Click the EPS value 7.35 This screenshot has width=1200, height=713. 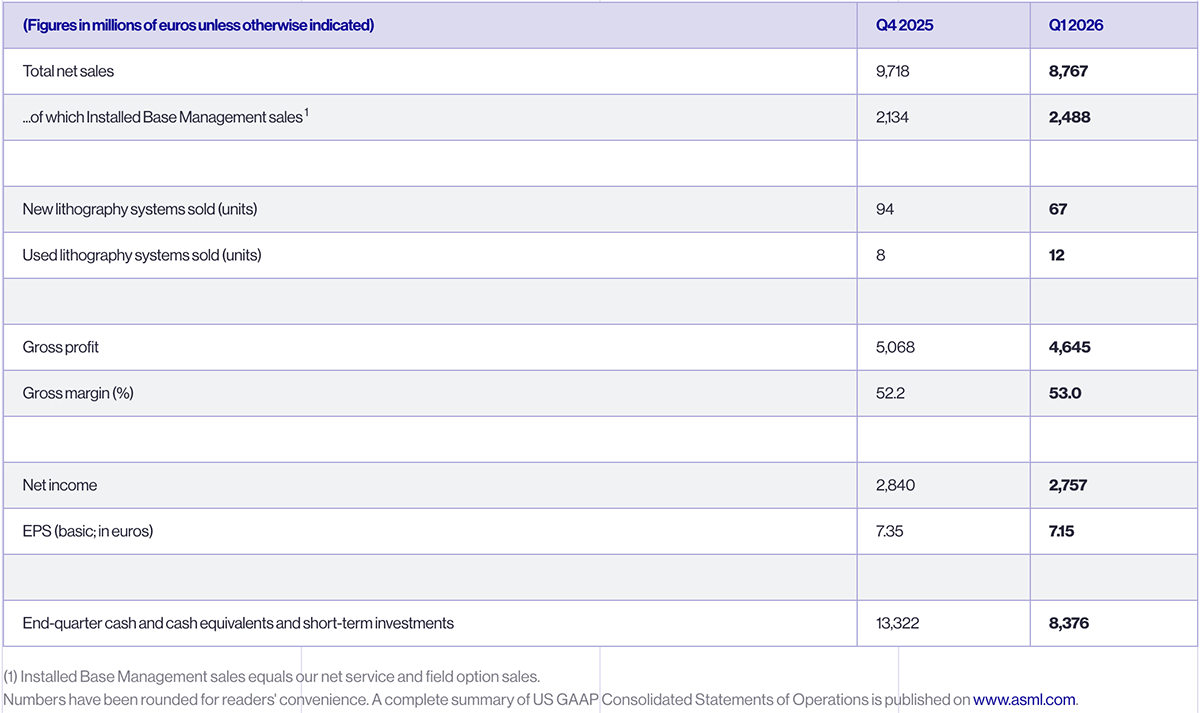(889, 531)
